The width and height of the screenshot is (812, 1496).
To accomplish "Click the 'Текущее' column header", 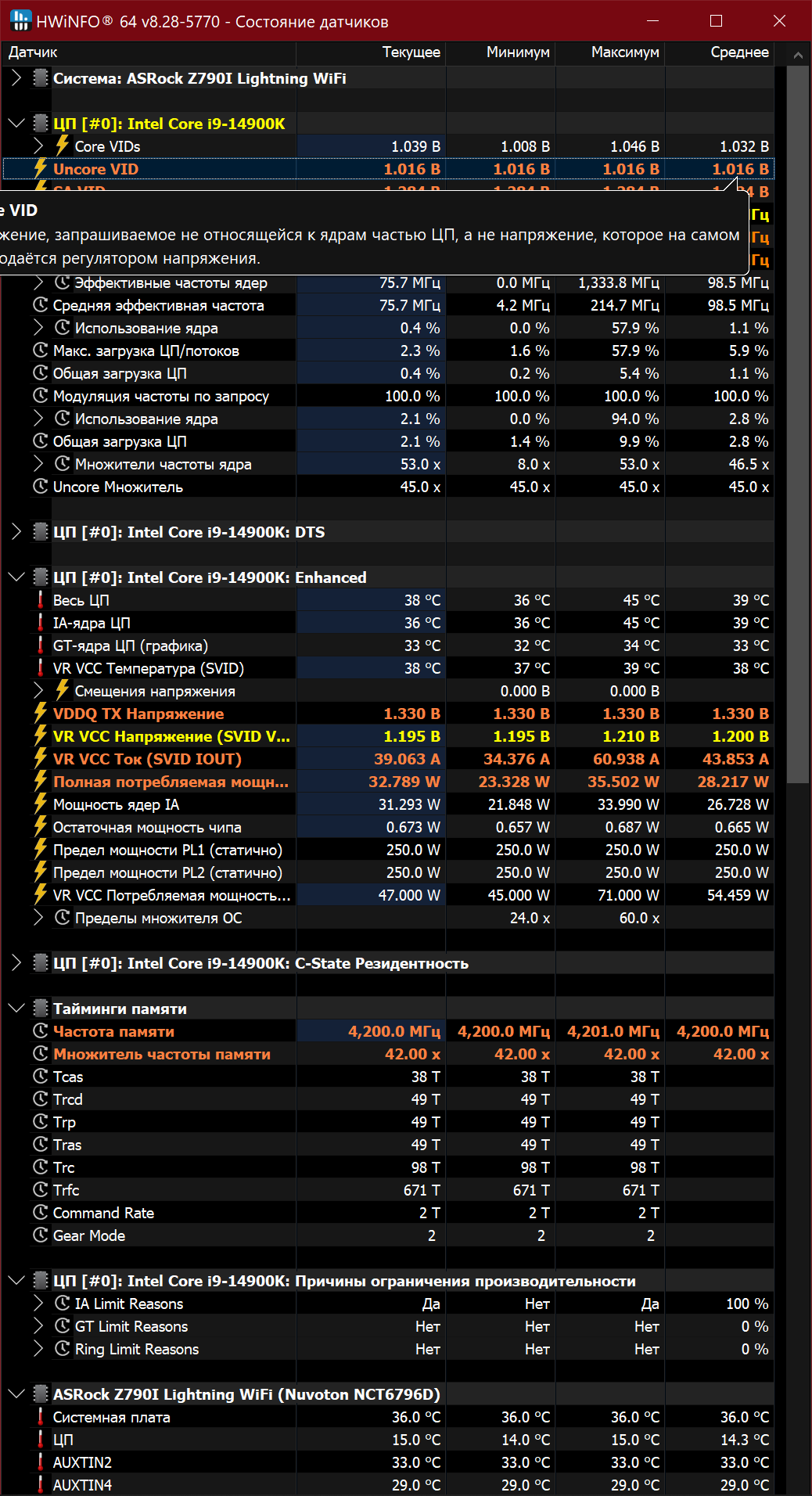I will [372, 52].
